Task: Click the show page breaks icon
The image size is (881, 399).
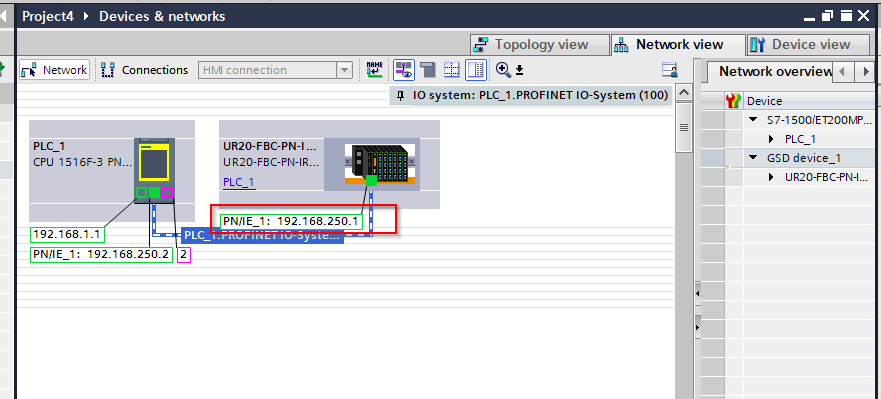Action: coord(428,70)
